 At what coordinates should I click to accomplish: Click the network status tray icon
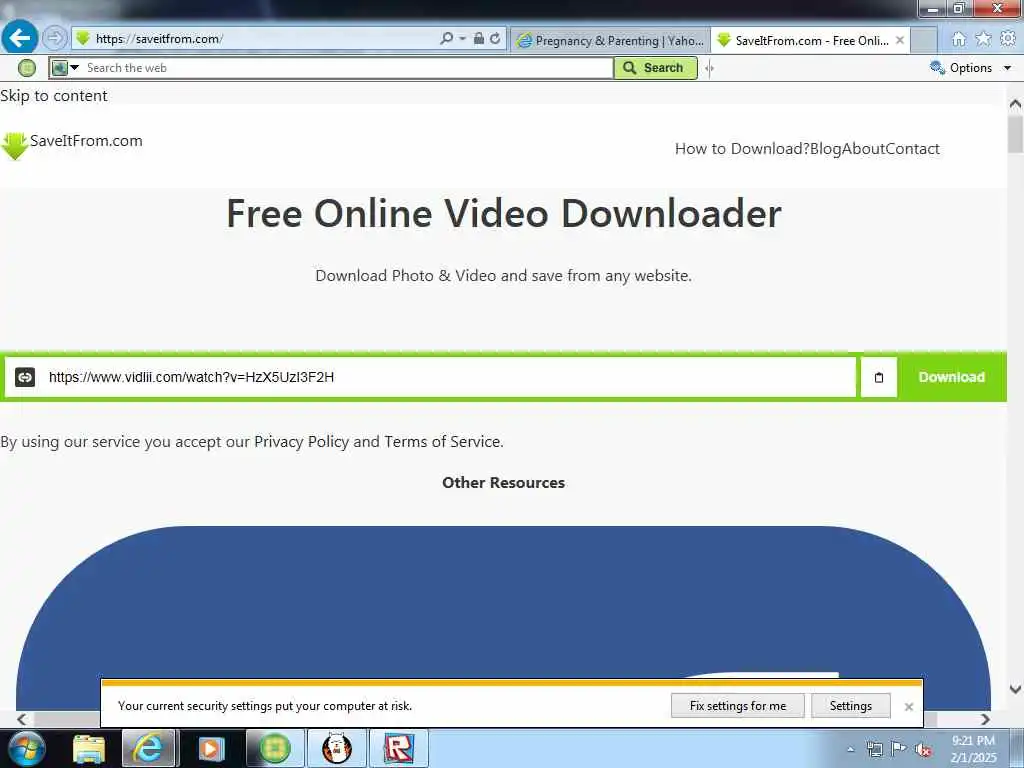(x=874, y=749)
